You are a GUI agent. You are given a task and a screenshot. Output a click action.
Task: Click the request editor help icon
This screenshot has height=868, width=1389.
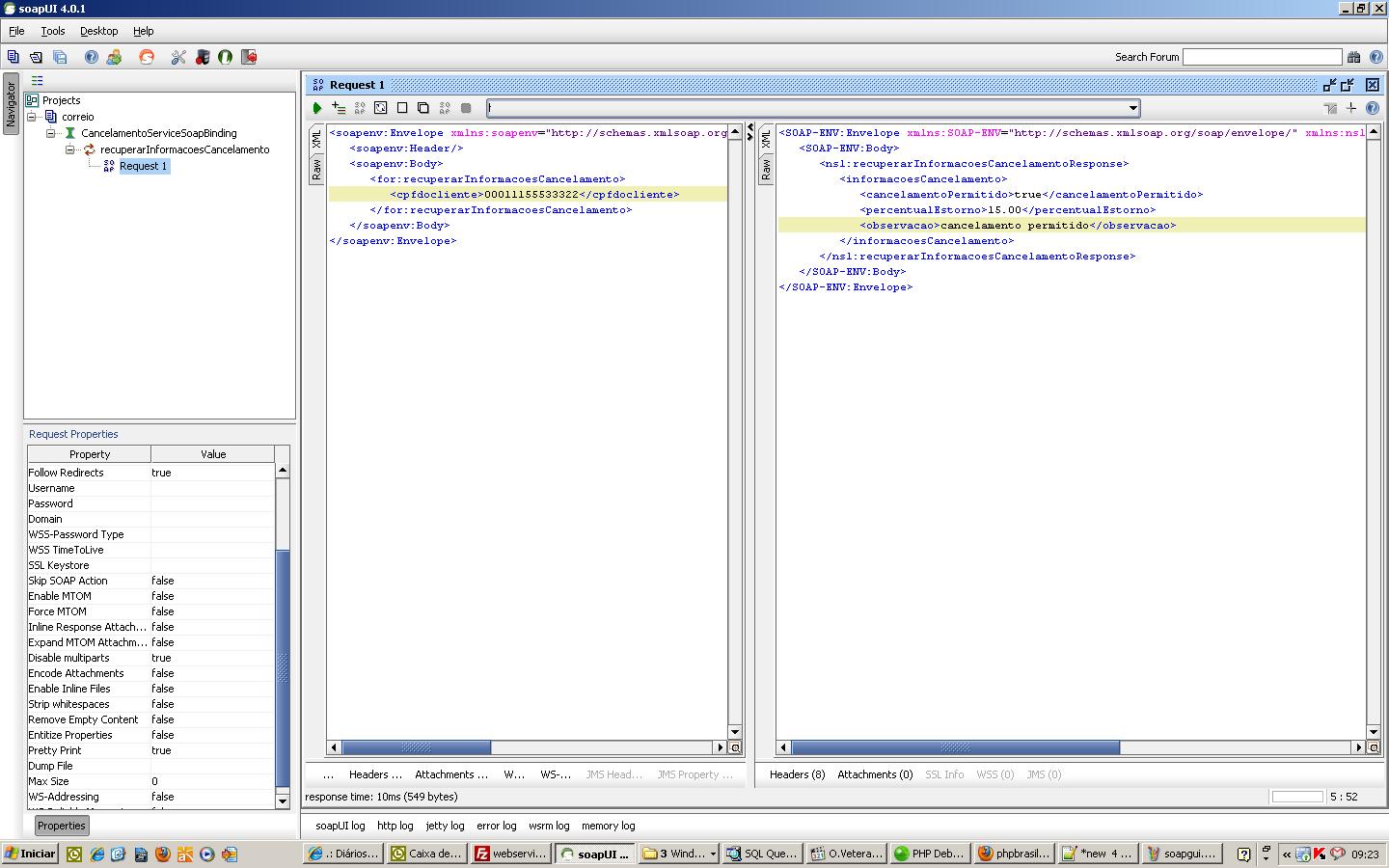(1373, 108)
